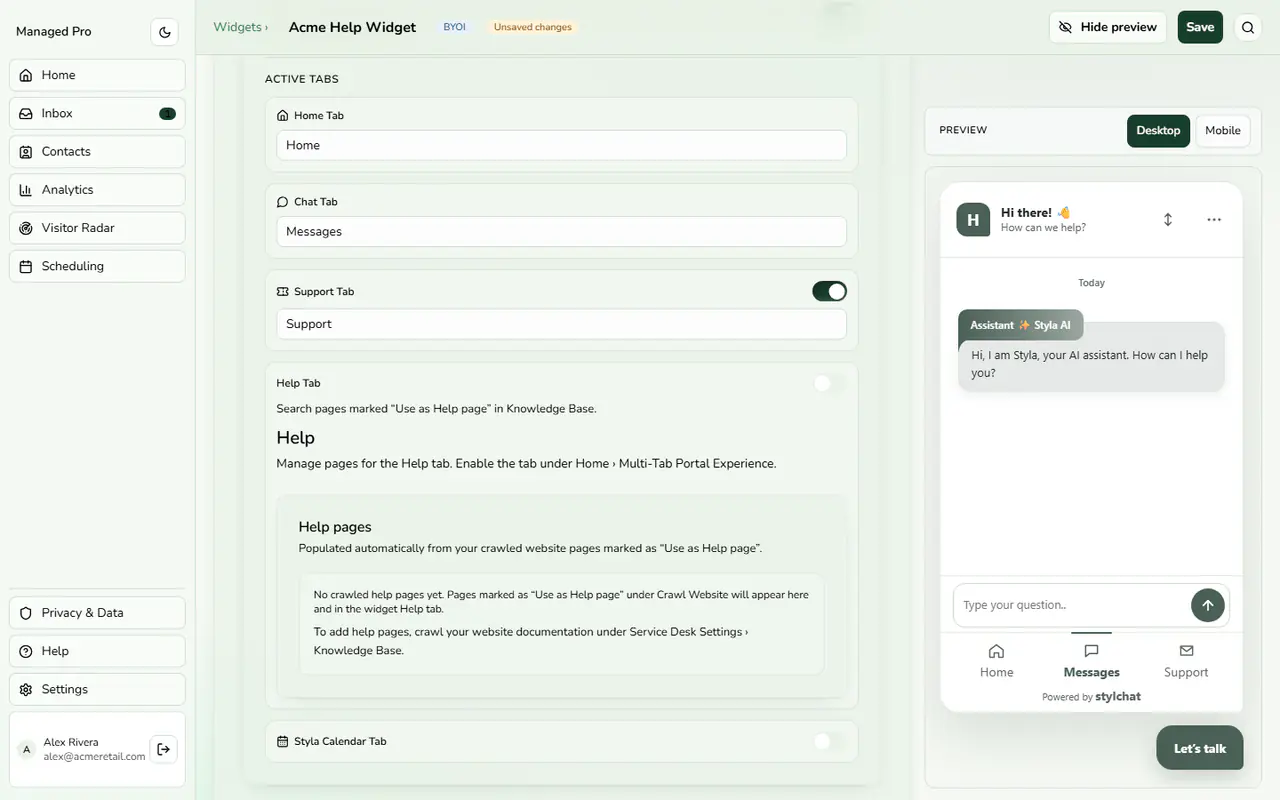Open search with magnifier icon
Viewport: 1280px width, 800px height.
[x=1248, y=28]
